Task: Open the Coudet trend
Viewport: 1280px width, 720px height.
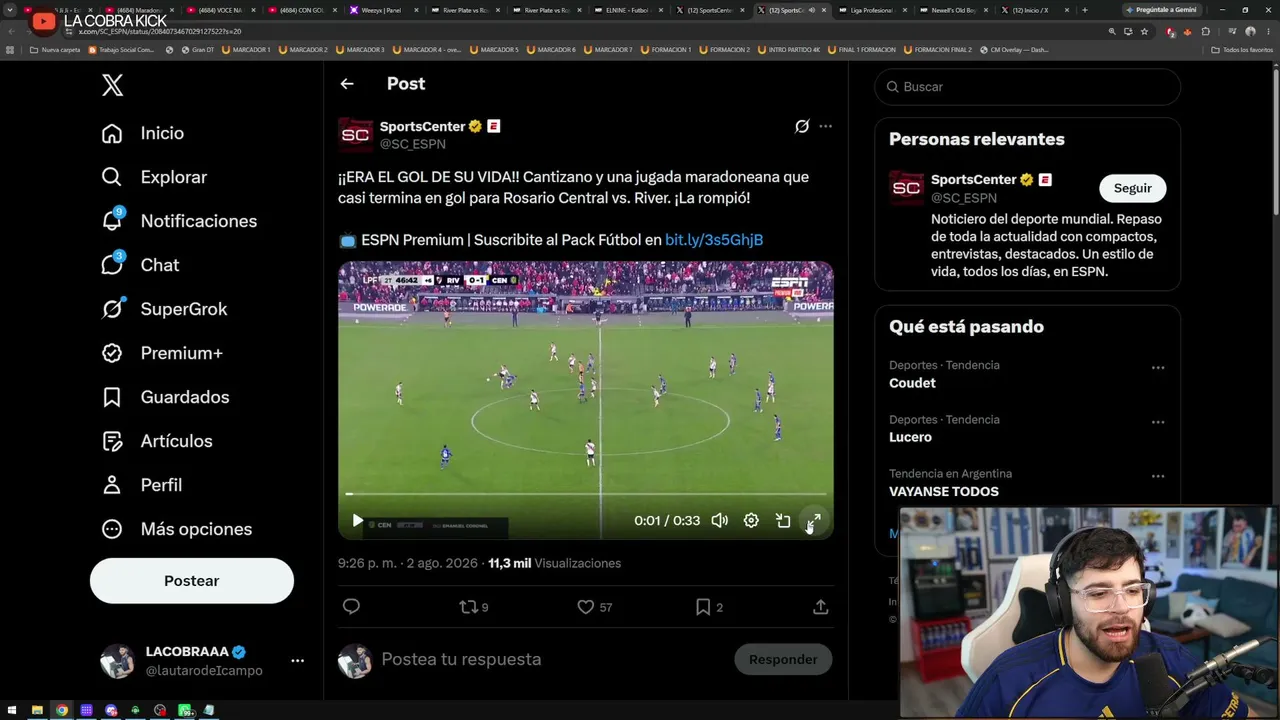Action: 912,383
